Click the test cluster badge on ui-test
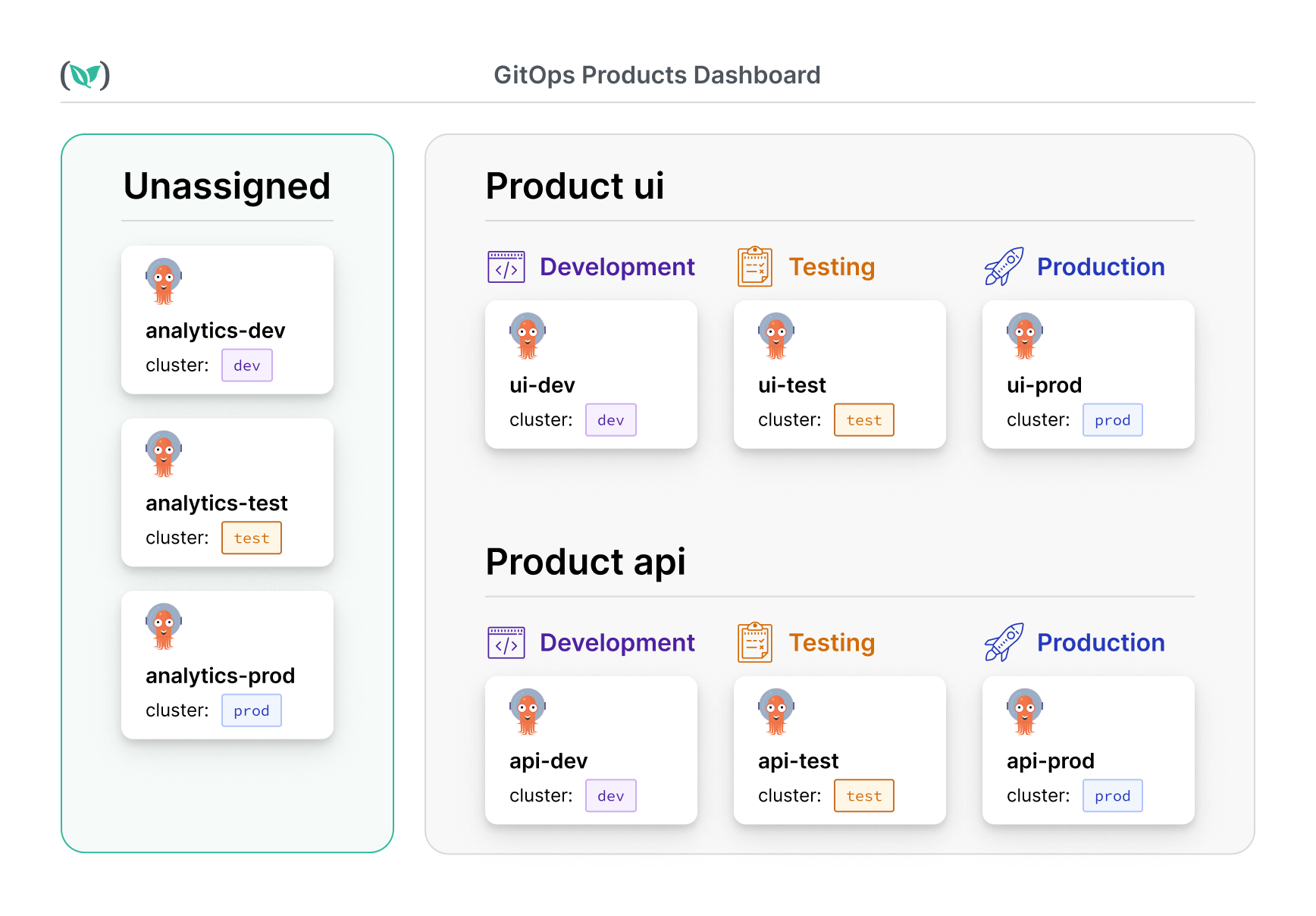The width and height of the screenshot is (1316, 916). point(863,420)
